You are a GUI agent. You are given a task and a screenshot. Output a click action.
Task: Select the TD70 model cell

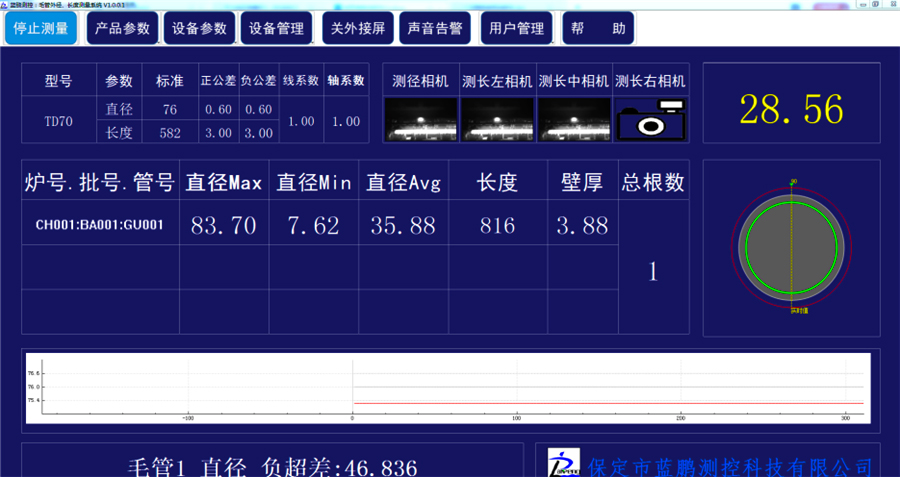pyautogui.click(x=58, y=121)
